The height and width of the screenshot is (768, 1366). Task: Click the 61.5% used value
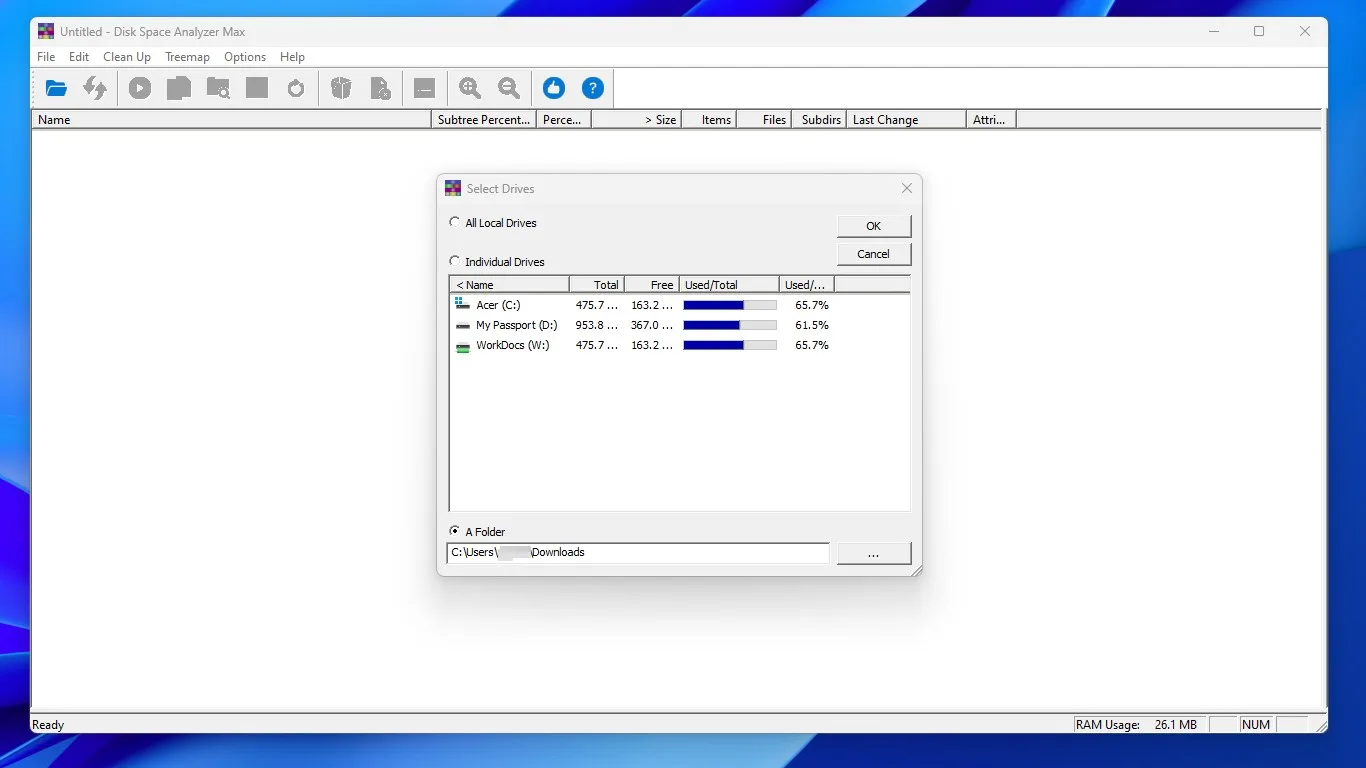click(812, 325)
